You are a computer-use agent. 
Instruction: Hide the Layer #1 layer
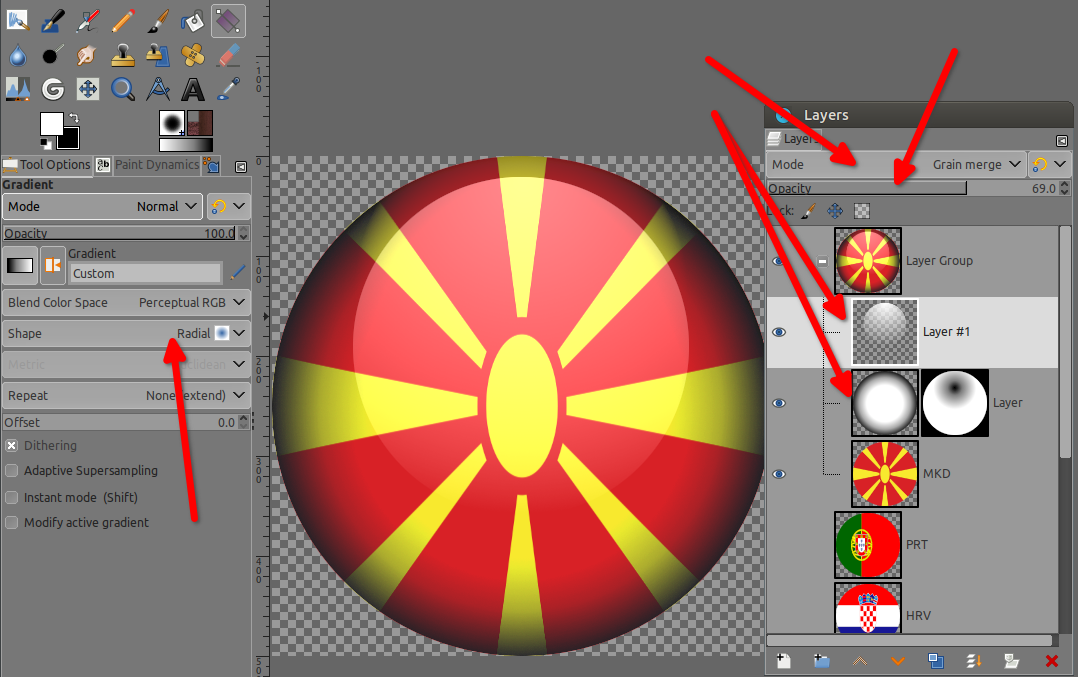[x=779, y=332]
